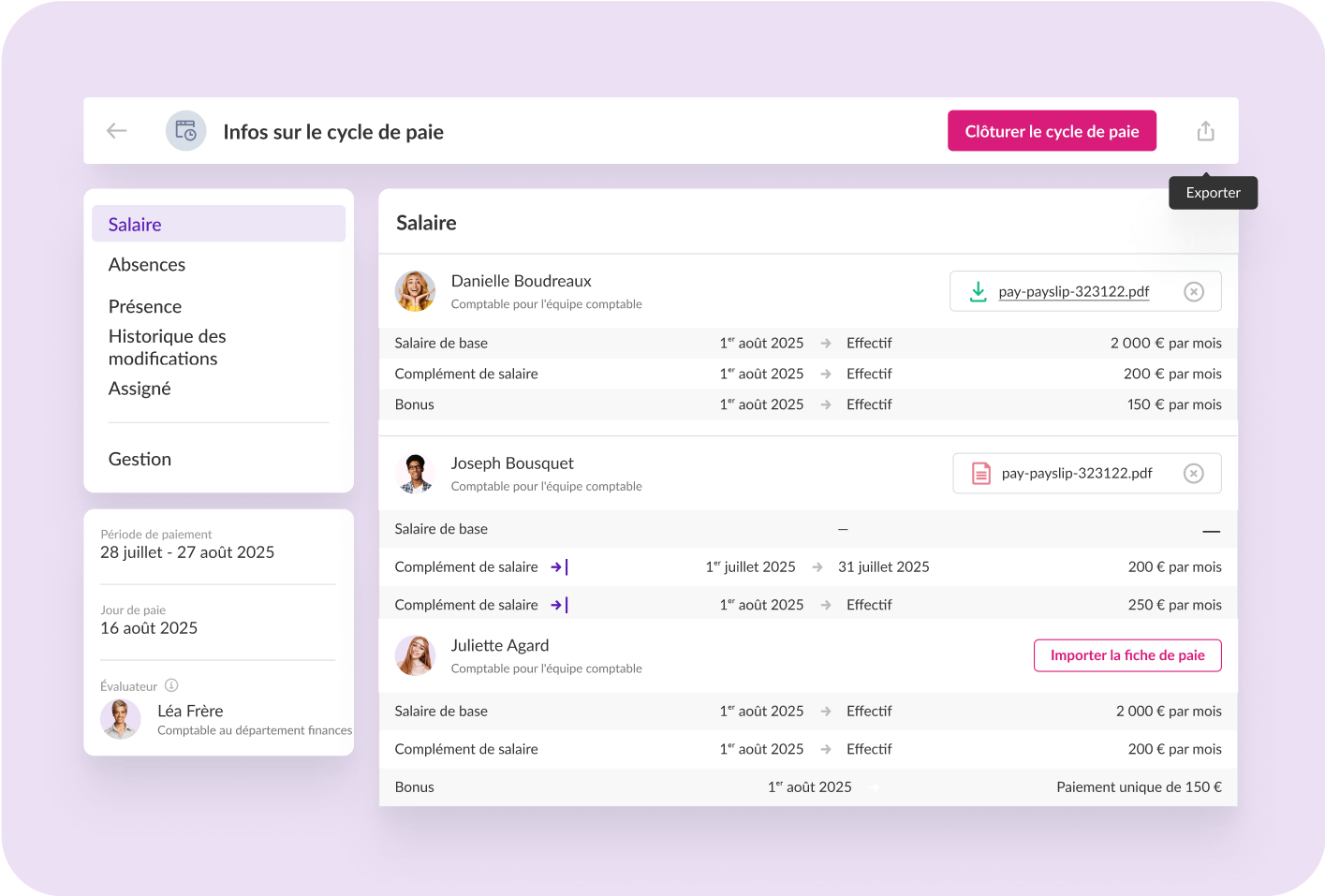
Task: Click Juliette Agard's profile photo
Action: pyautogui.click(x=415, y=655)
